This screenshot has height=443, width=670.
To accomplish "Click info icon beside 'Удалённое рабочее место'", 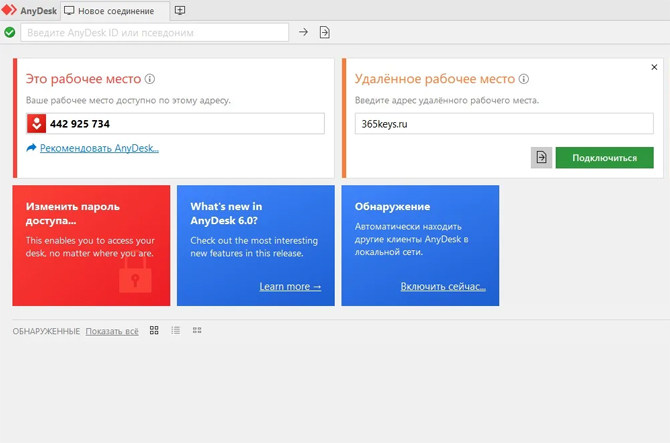I will [524, 79].
